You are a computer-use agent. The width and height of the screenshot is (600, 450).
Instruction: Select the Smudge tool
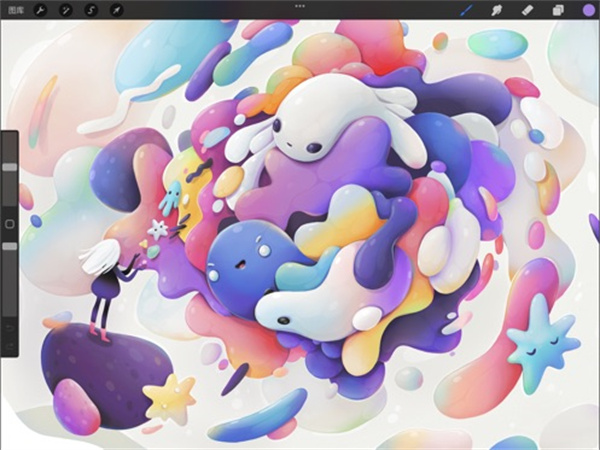point(495,10)
